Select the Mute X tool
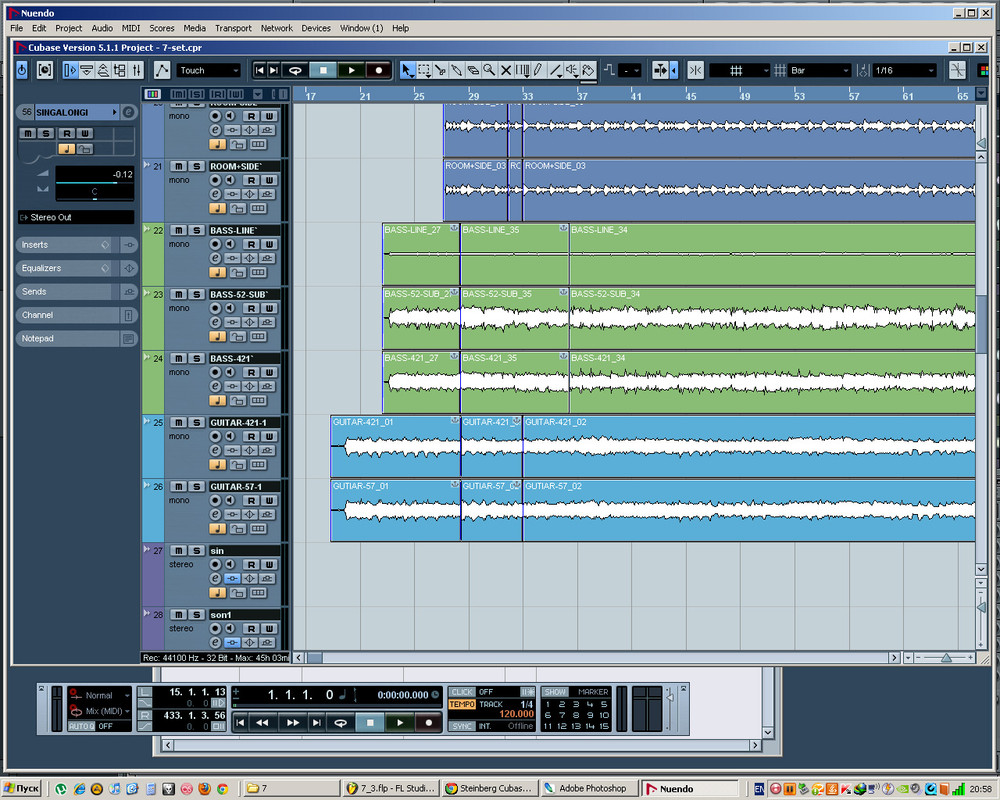 point(506,70)
